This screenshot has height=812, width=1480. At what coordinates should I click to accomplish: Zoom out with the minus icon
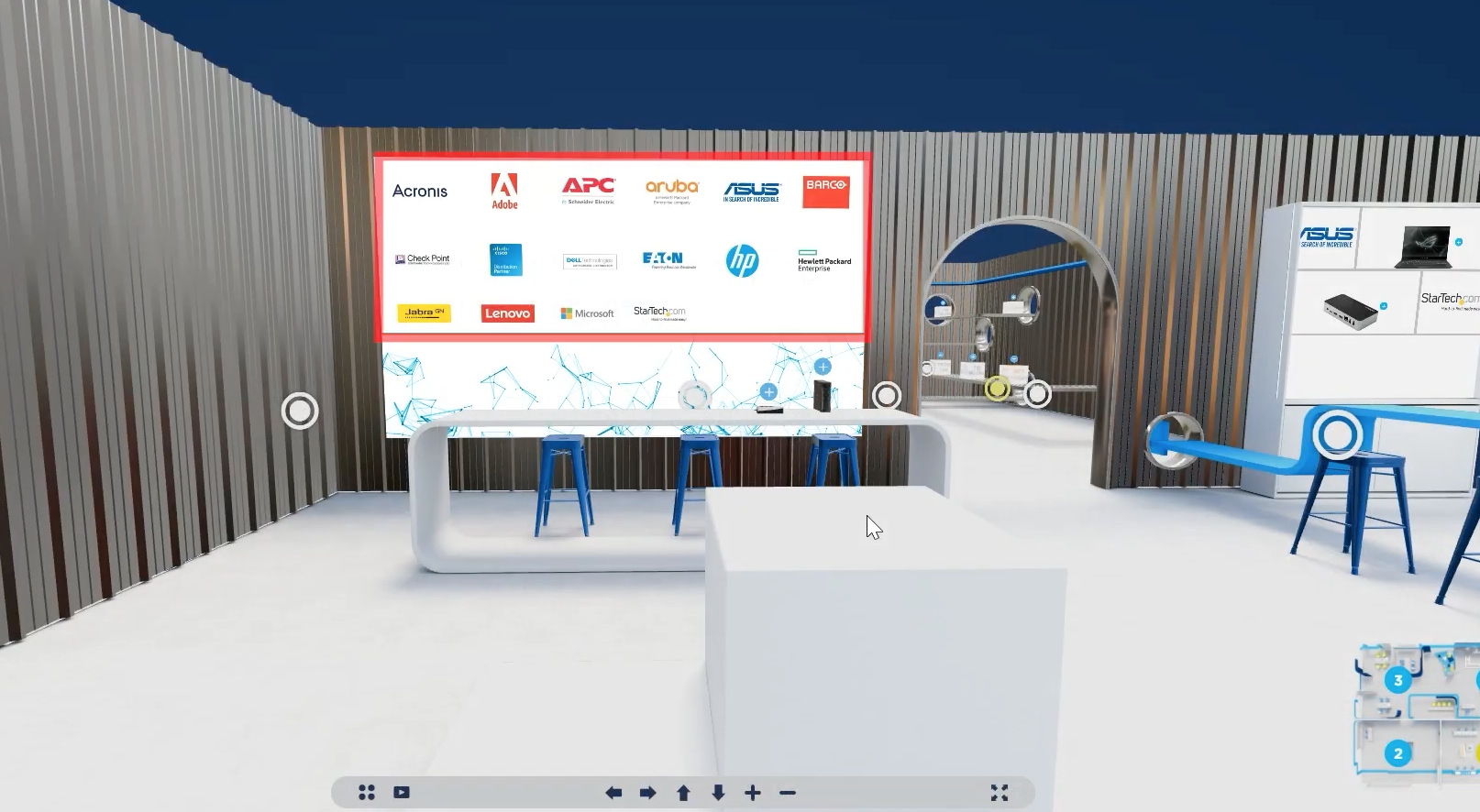788,793
